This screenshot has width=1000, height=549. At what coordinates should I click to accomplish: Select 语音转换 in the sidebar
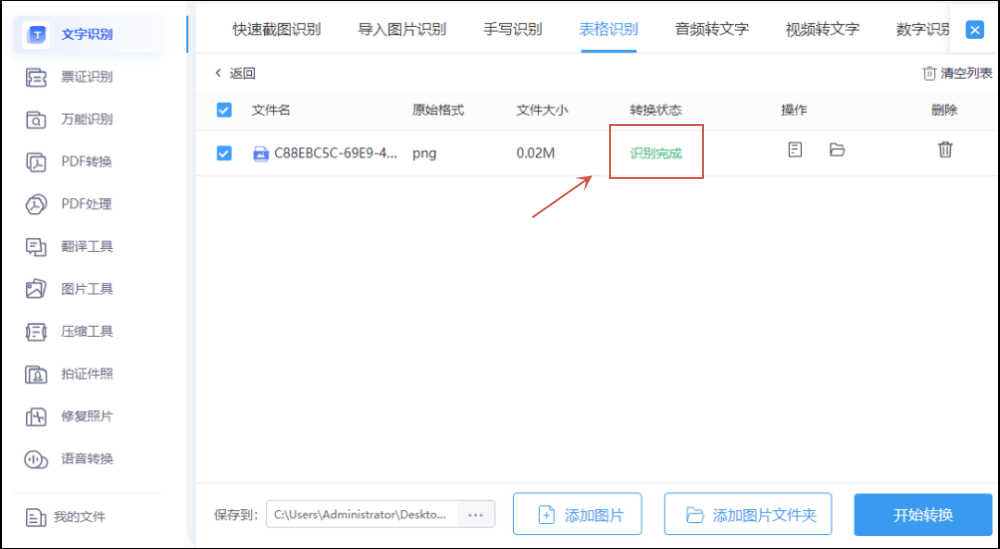[69, 458]
